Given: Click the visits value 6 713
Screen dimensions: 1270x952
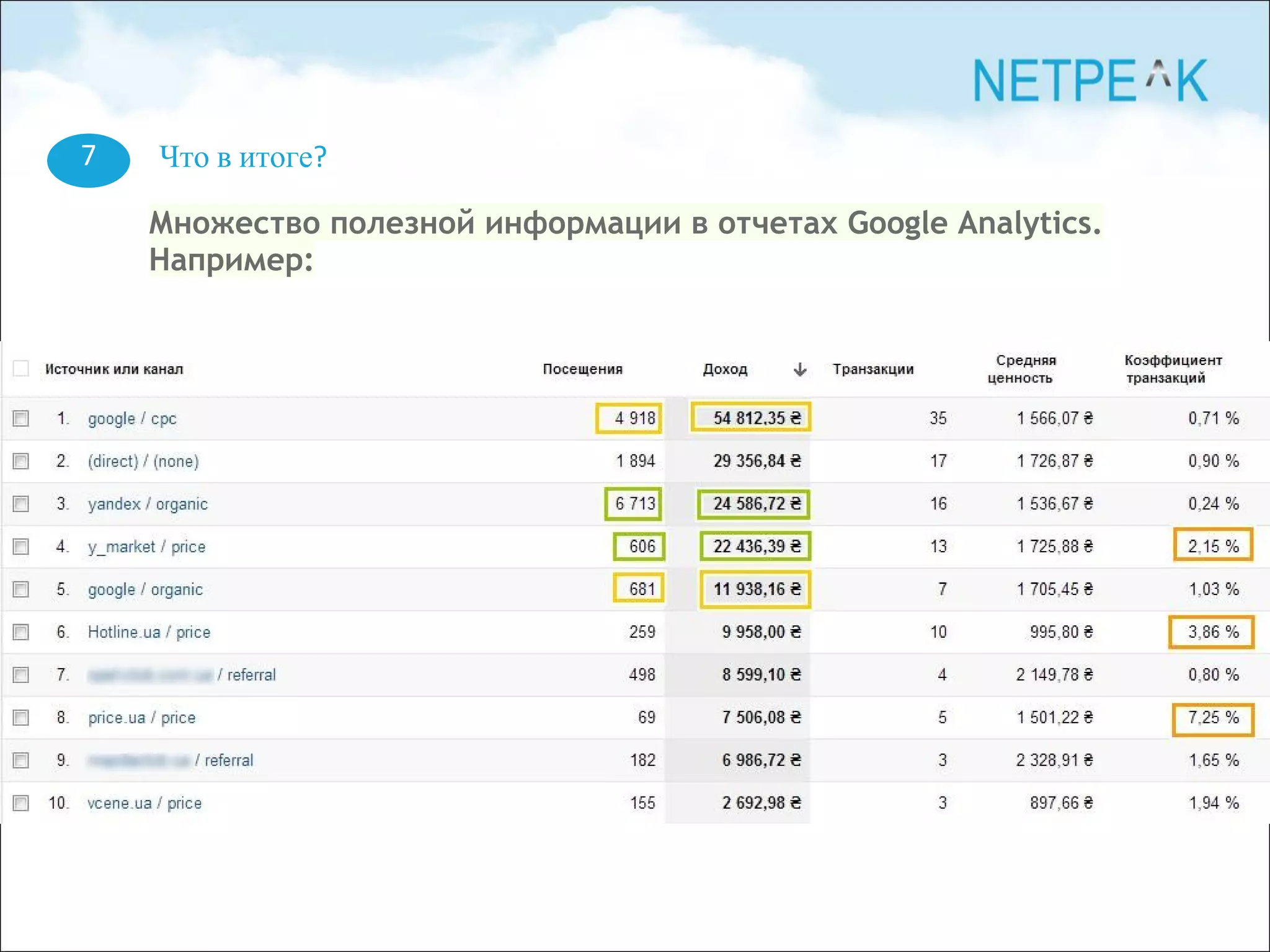Looking at the screenshot, I should (635, 504).
